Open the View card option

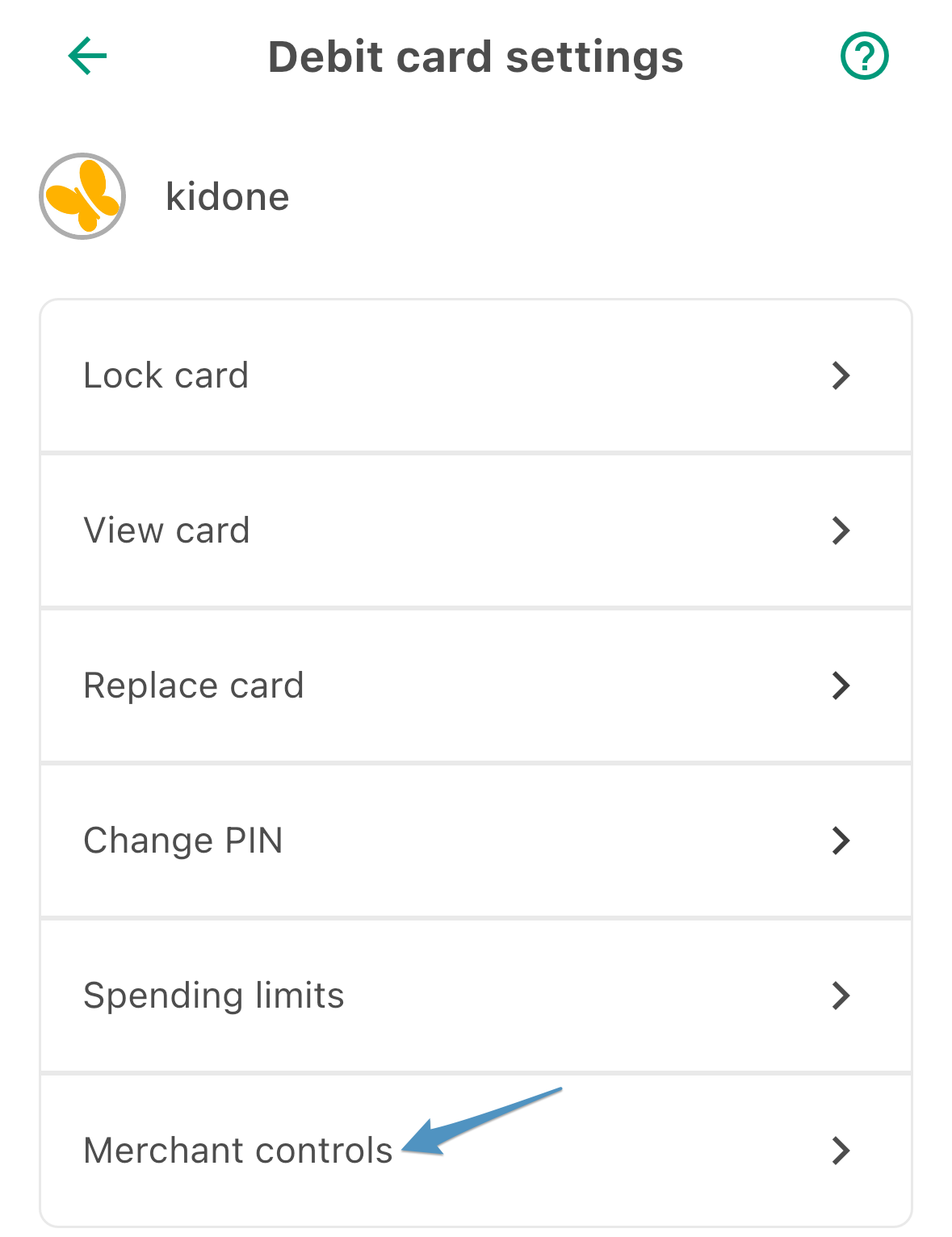coord(476,530)
